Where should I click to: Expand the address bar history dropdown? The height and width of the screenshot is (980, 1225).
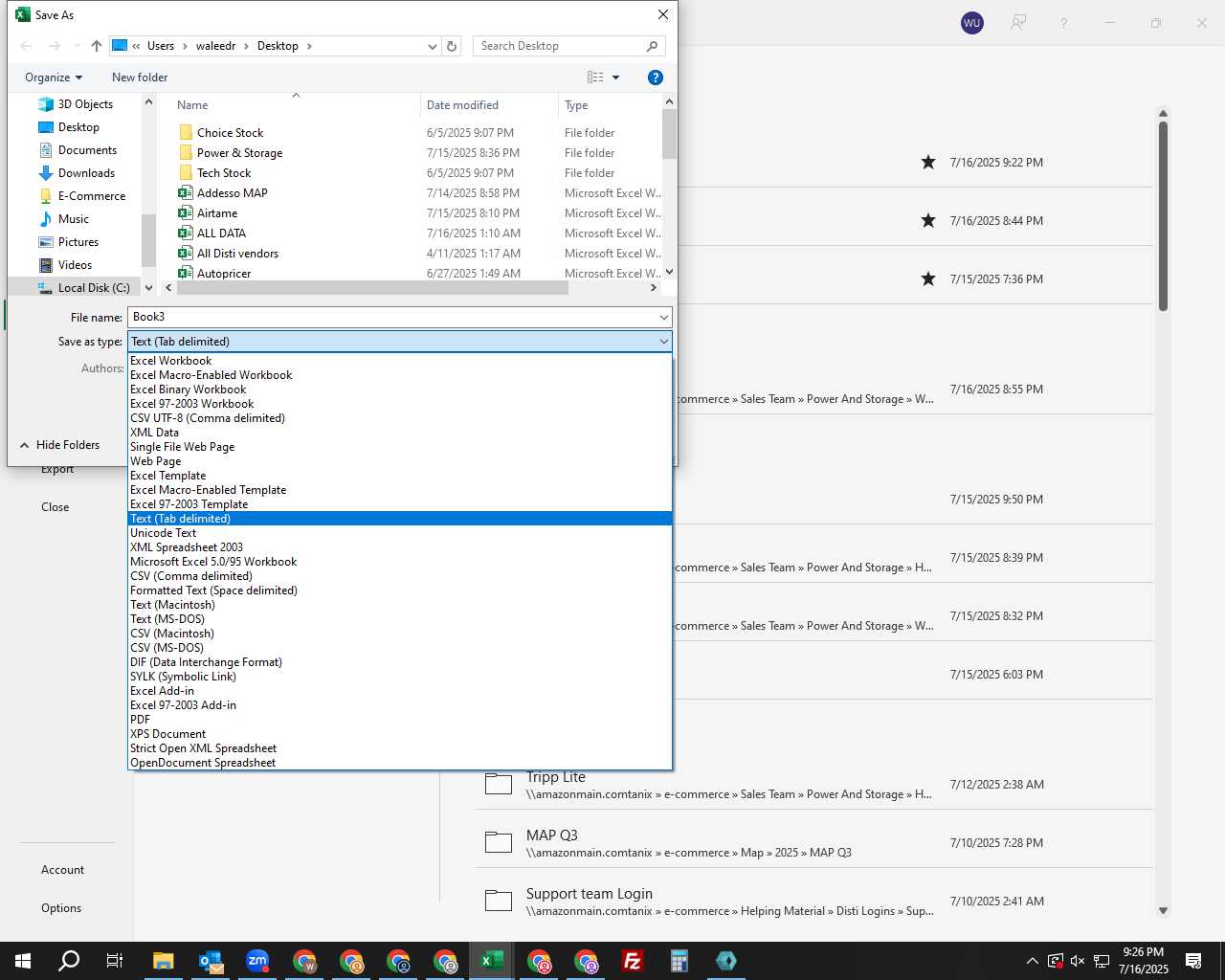point(432,46)
